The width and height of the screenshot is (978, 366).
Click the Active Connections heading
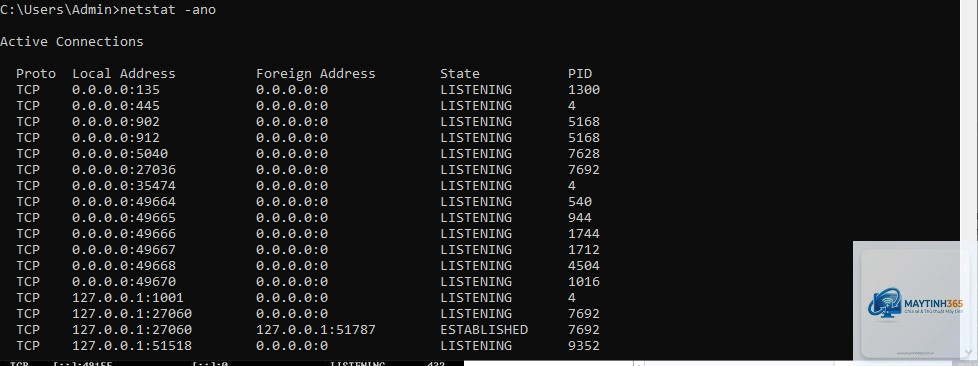tap(72, 42)
